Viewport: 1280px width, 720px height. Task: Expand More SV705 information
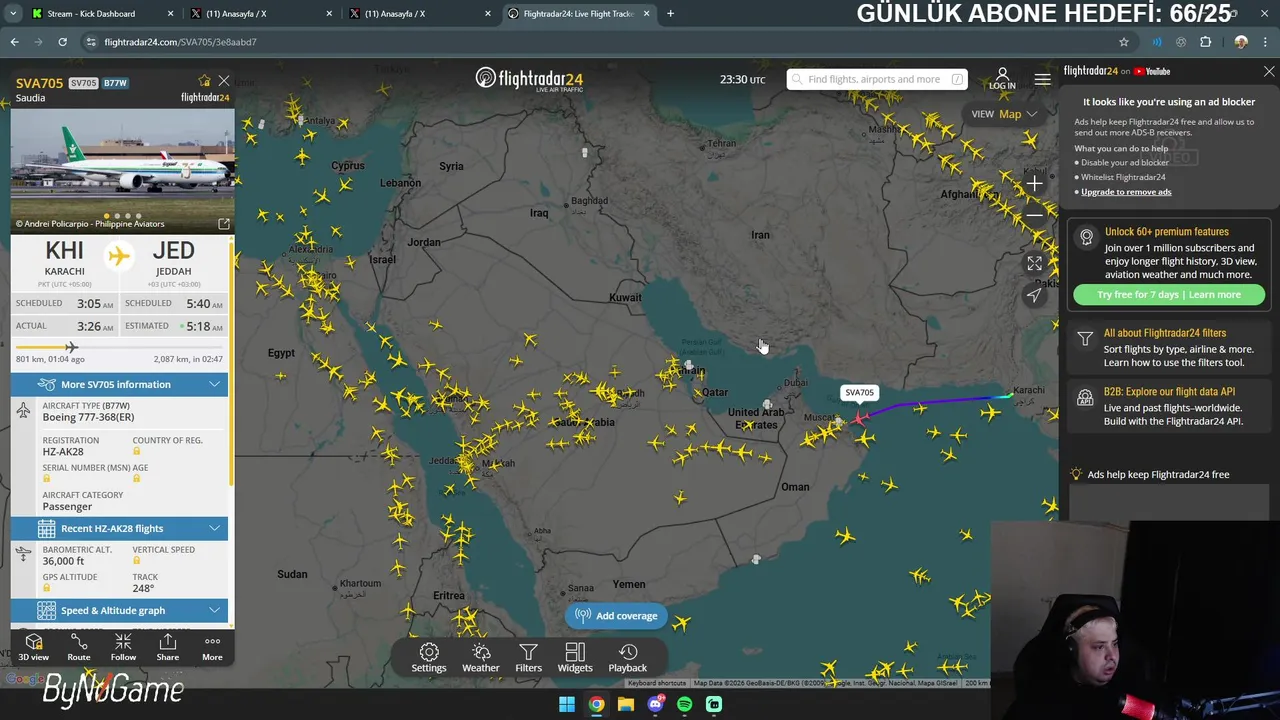(x=120, y=384)
